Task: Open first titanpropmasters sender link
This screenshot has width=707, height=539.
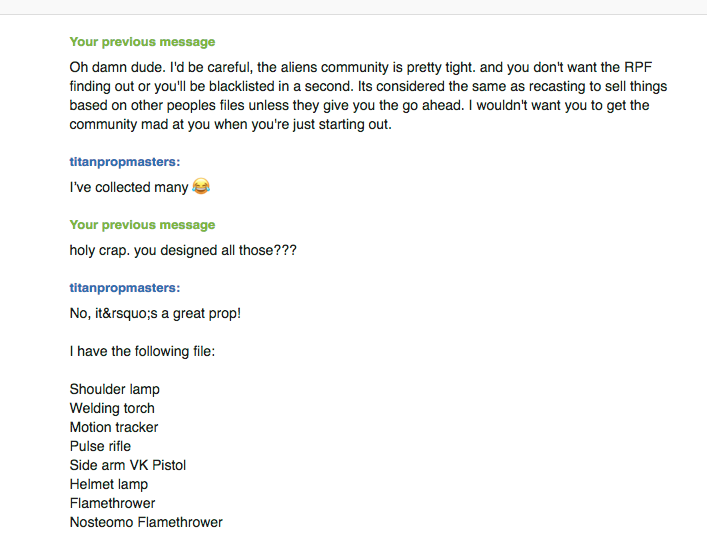Action: [125, 162]
